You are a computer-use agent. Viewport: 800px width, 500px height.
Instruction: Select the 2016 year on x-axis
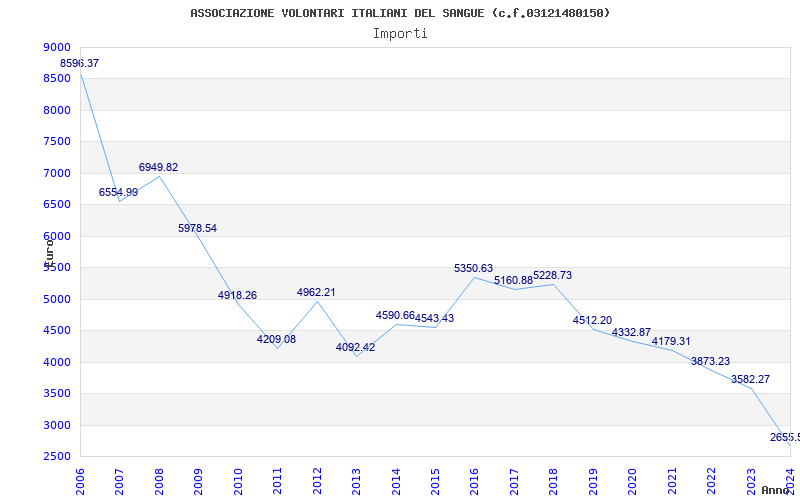click(474, 481)
